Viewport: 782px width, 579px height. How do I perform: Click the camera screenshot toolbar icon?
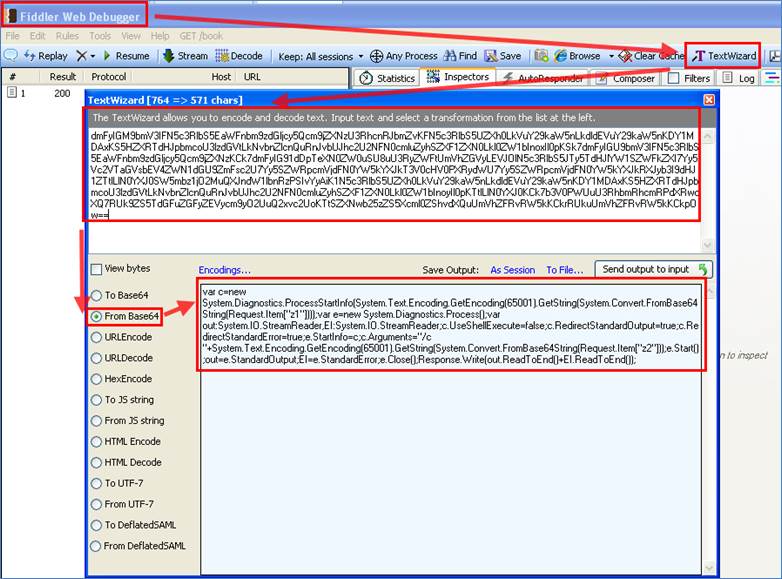(541, 56)
